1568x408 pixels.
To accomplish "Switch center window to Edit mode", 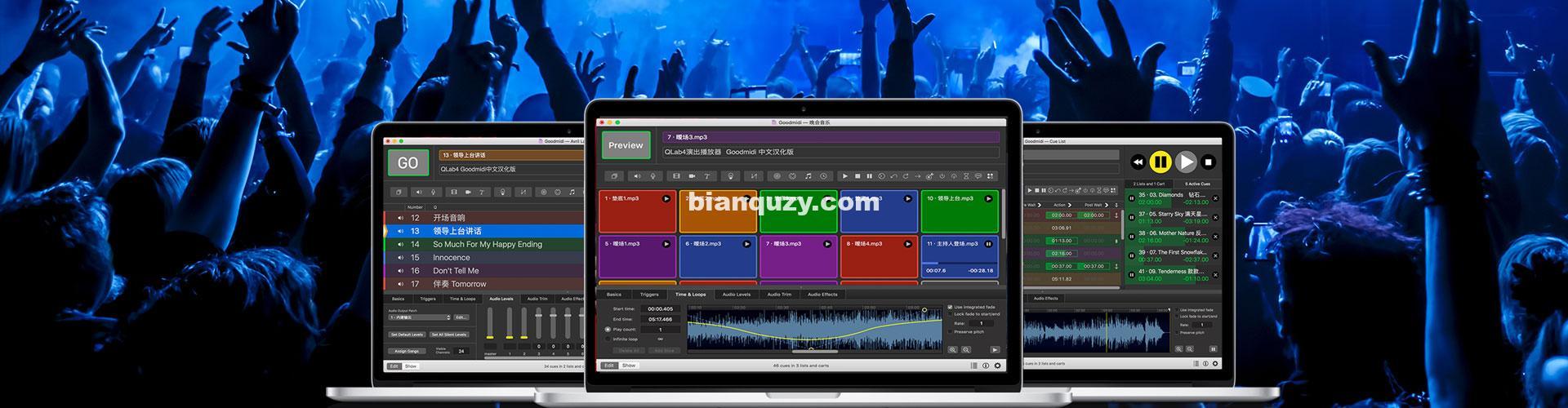I will (x=609, y=366).
